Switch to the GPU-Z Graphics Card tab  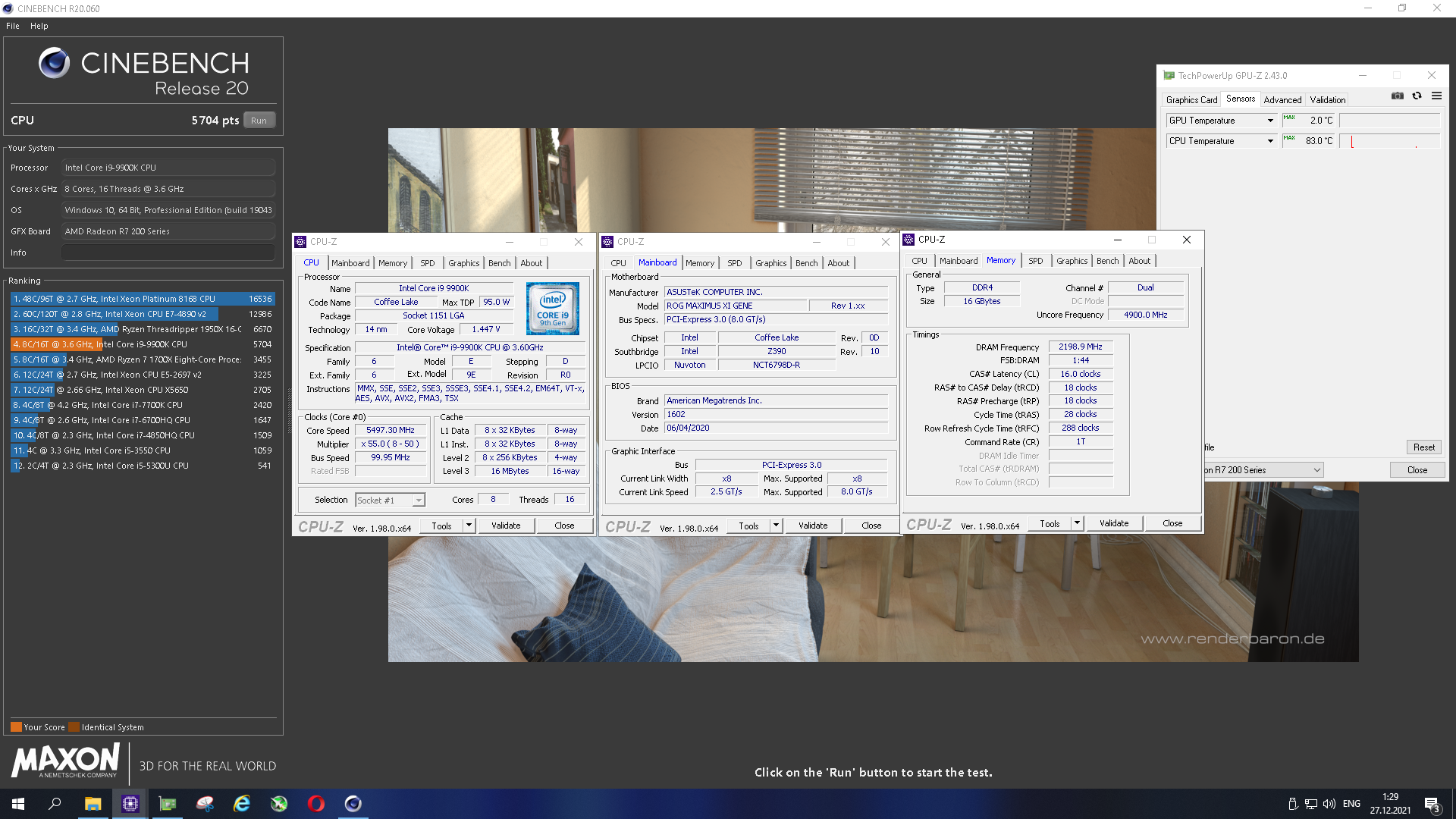point(1191,99)
